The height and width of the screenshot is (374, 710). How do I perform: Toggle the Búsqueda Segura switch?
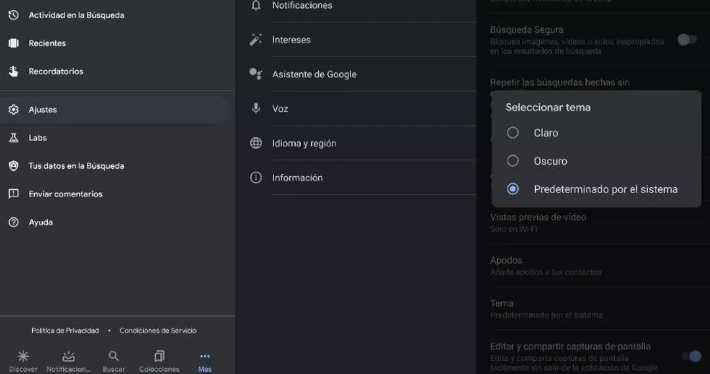pos(687,40)
